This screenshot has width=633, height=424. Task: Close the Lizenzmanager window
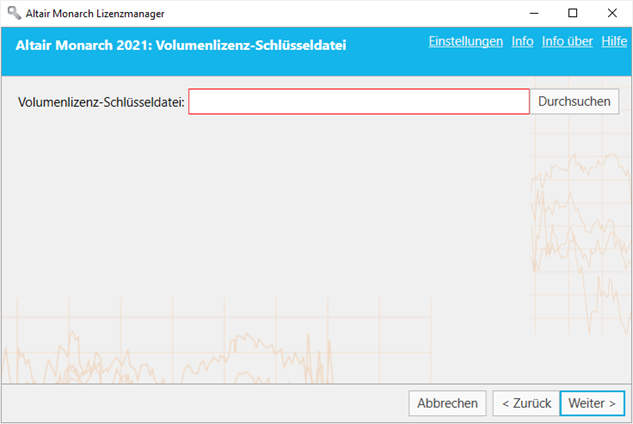612,13
